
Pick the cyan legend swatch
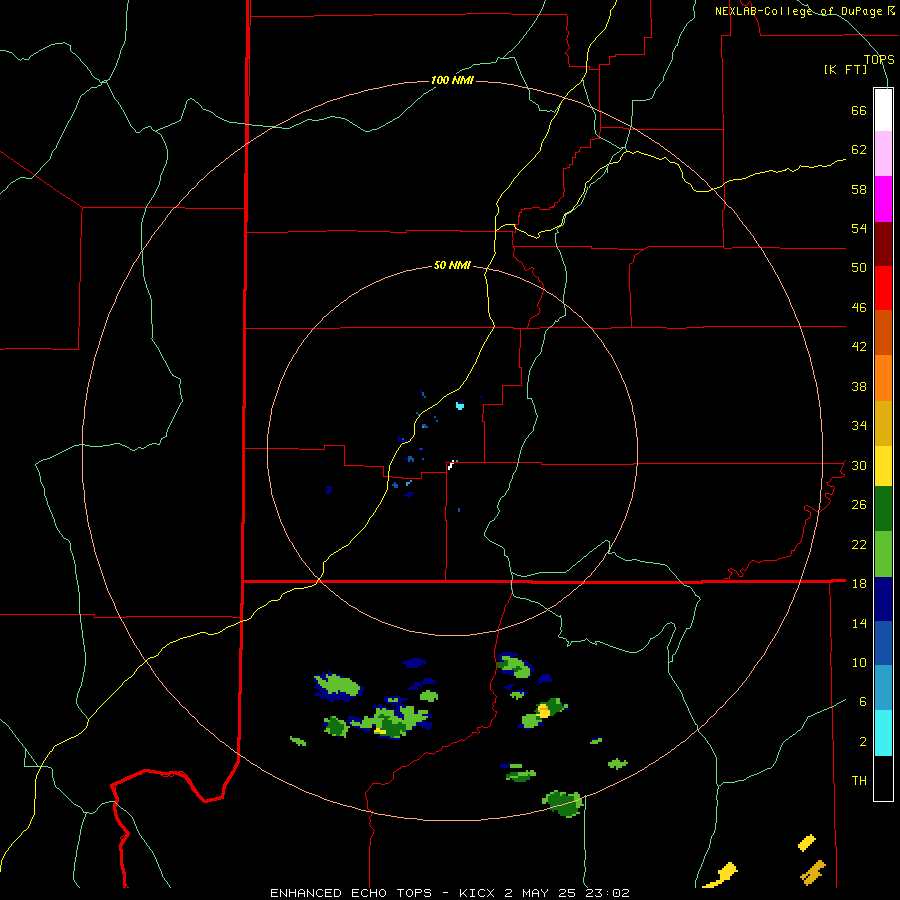pos(883,733)
